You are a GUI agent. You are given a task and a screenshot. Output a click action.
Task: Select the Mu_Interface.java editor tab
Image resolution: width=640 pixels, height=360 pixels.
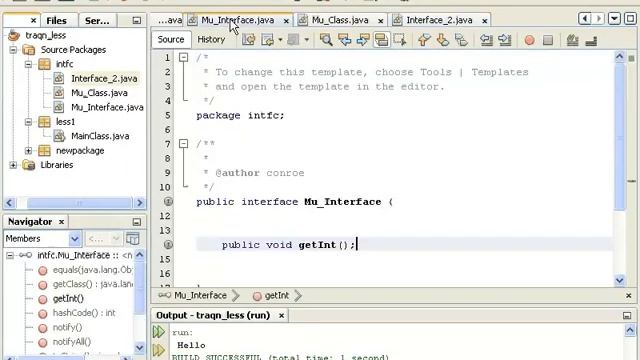click(x=238, y=20)
